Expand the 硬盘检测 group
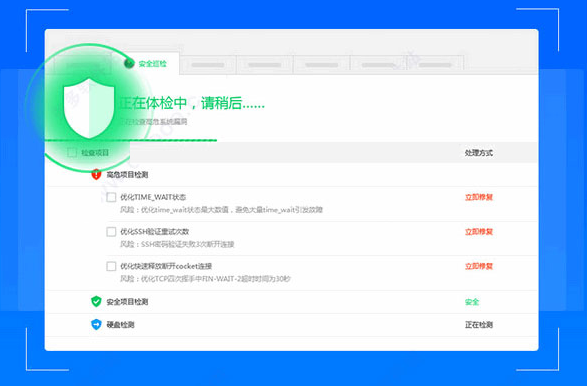The width and height of the screenshot is (587, 386). pyautogui.click(x=121, y=325)
